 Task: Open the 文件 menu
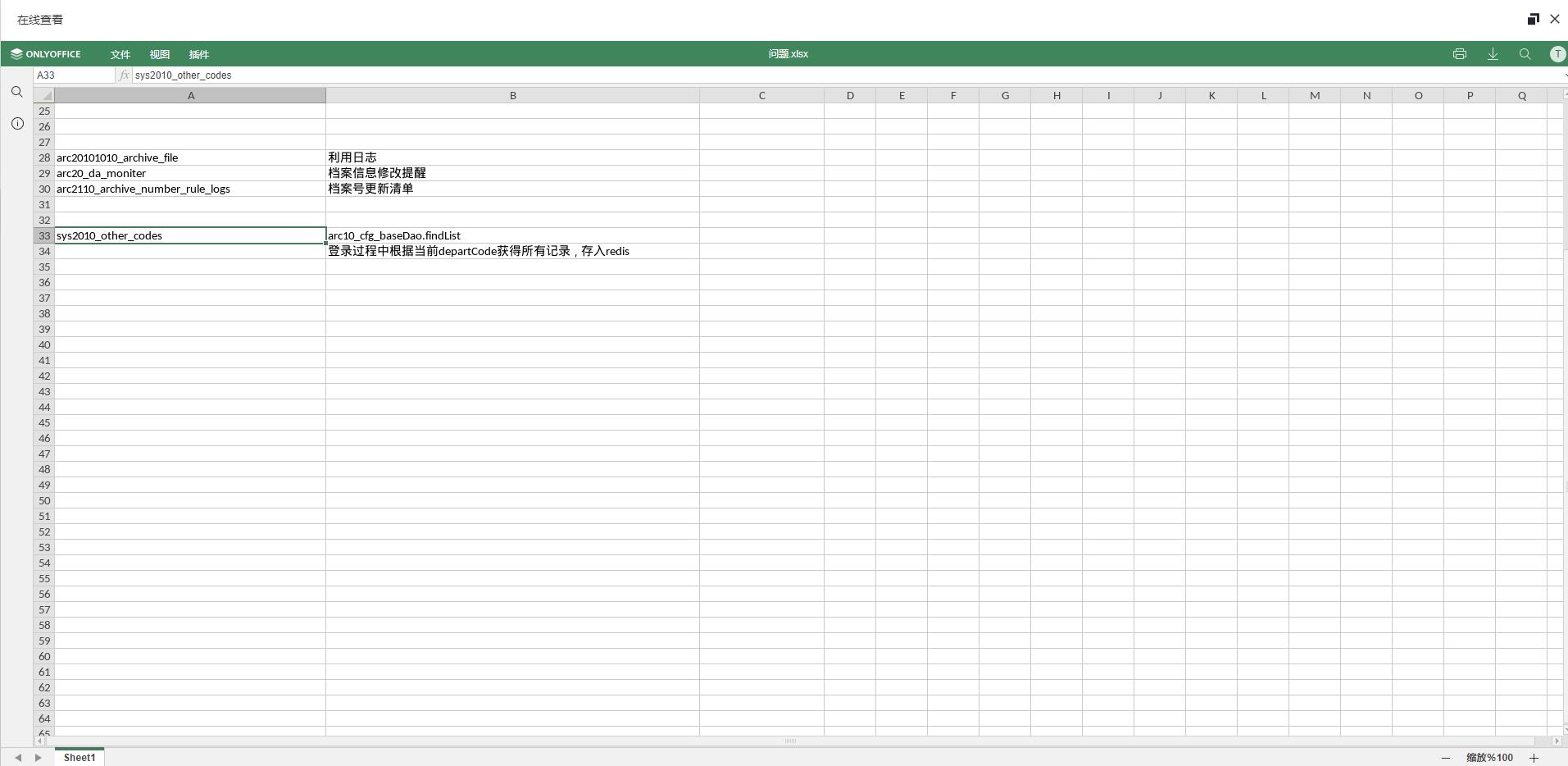[x=120, y=54]
